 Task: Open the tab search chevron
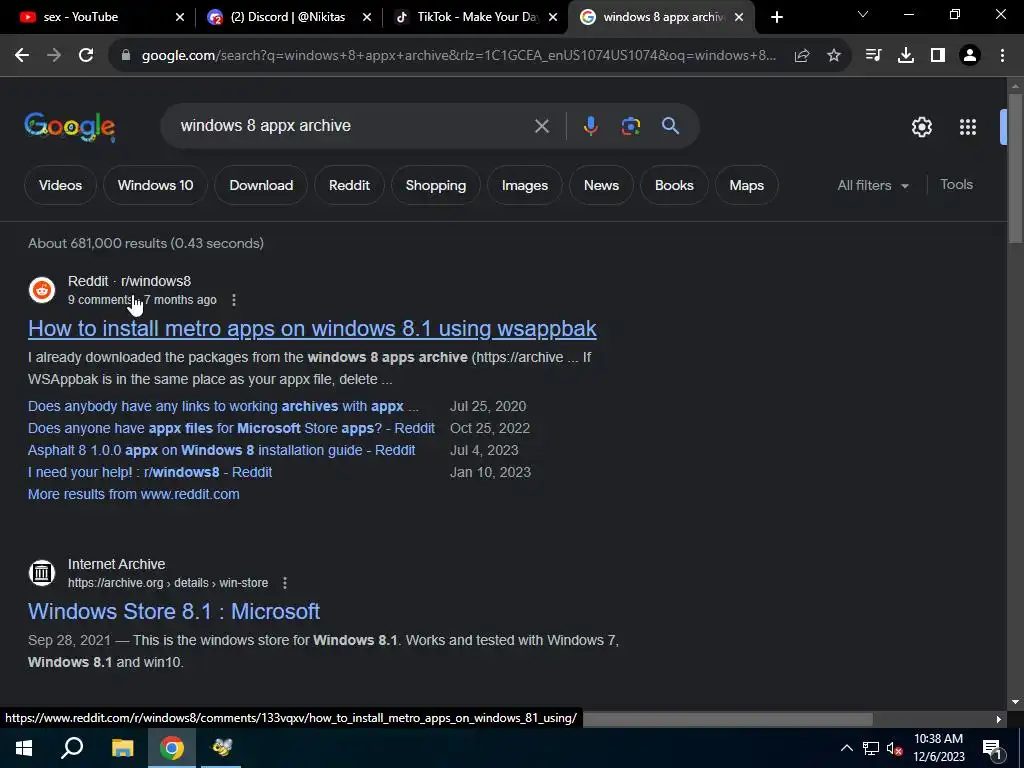(863, 14)
